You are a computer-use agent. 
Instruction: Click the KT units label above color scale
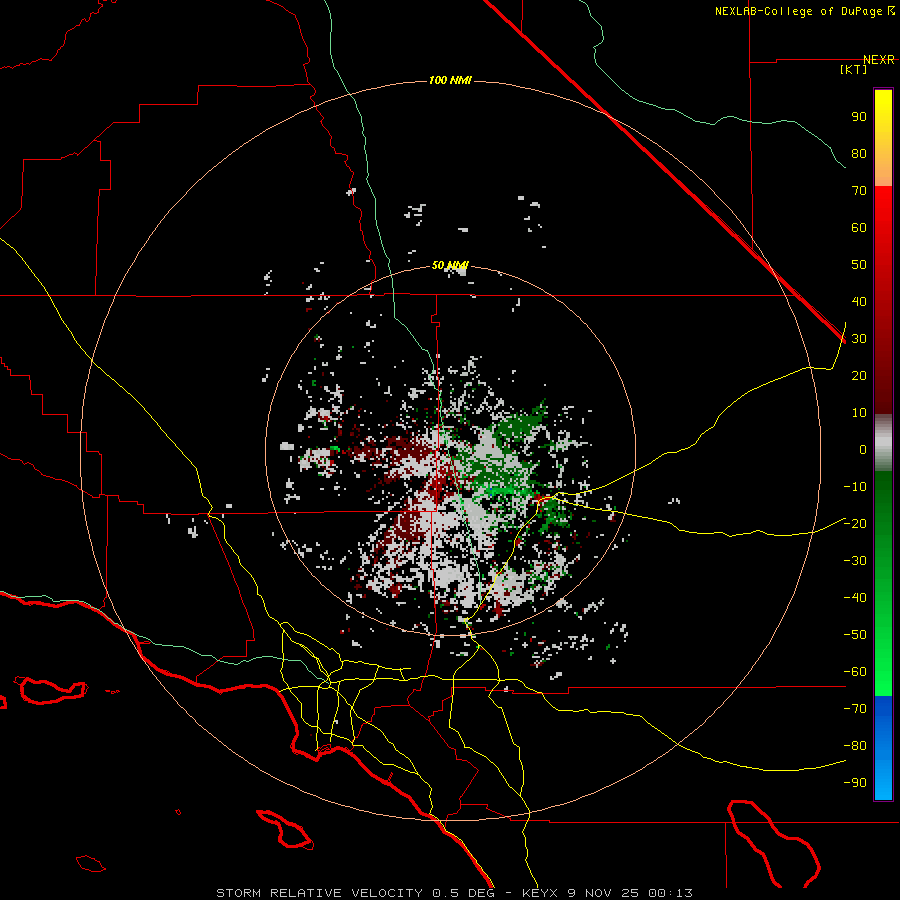[854, 69]
